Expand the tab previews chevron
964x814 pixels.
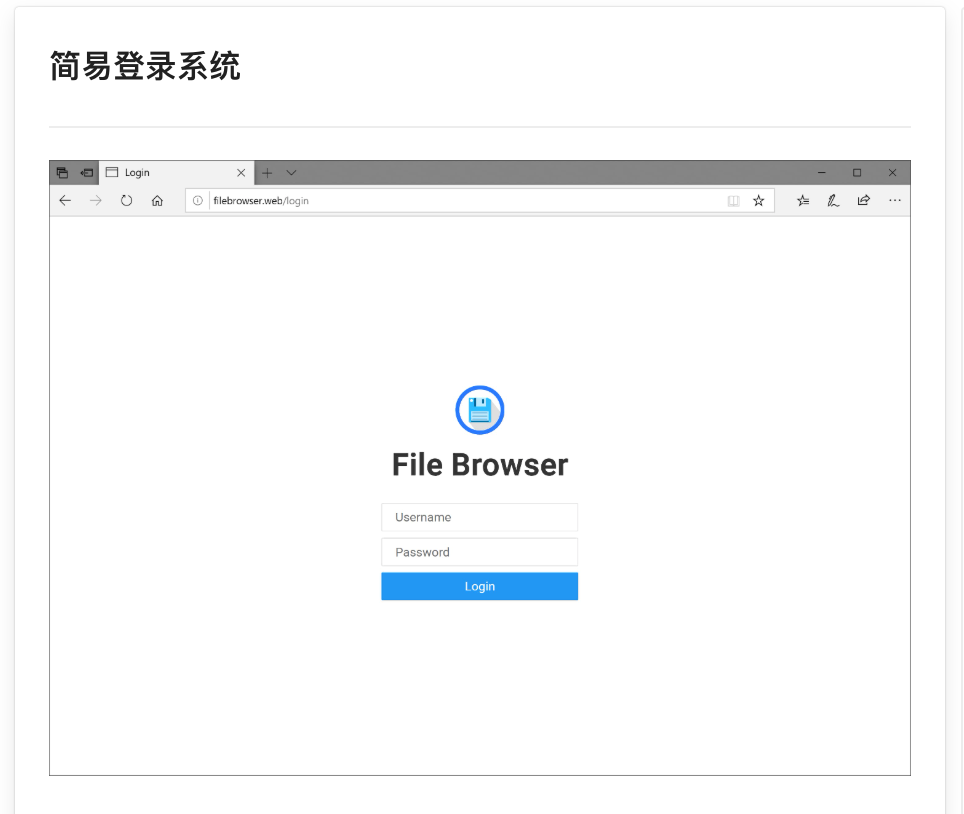coord(292,173)
